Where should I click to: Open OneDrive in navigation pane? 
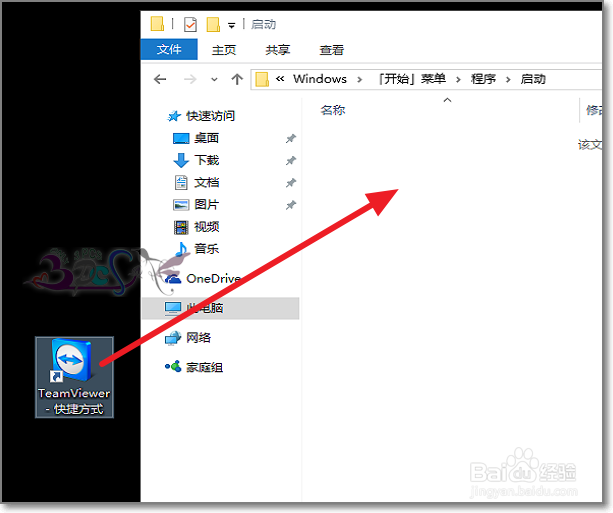click(213, 278)
